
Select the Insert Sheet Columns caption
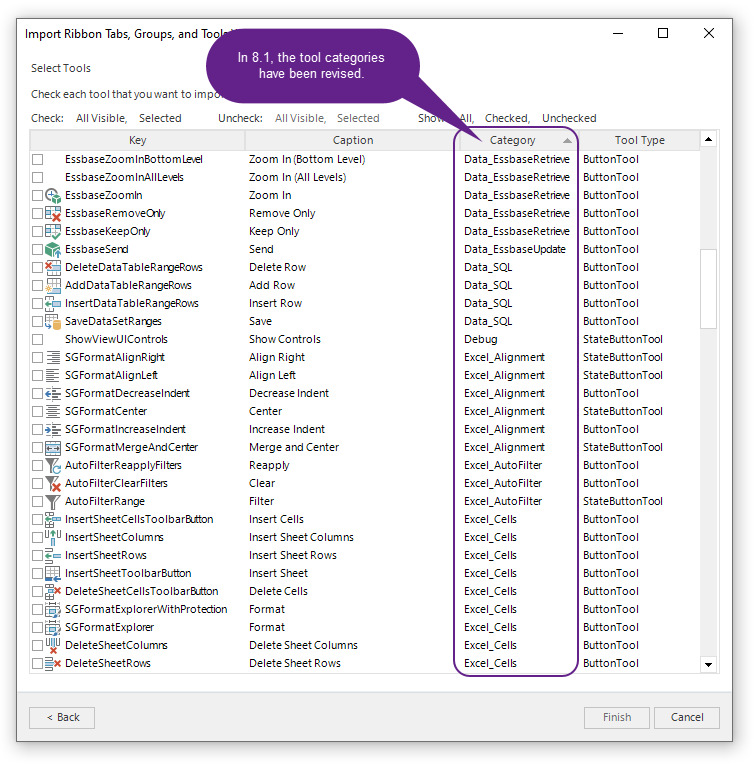click(301, 538)
